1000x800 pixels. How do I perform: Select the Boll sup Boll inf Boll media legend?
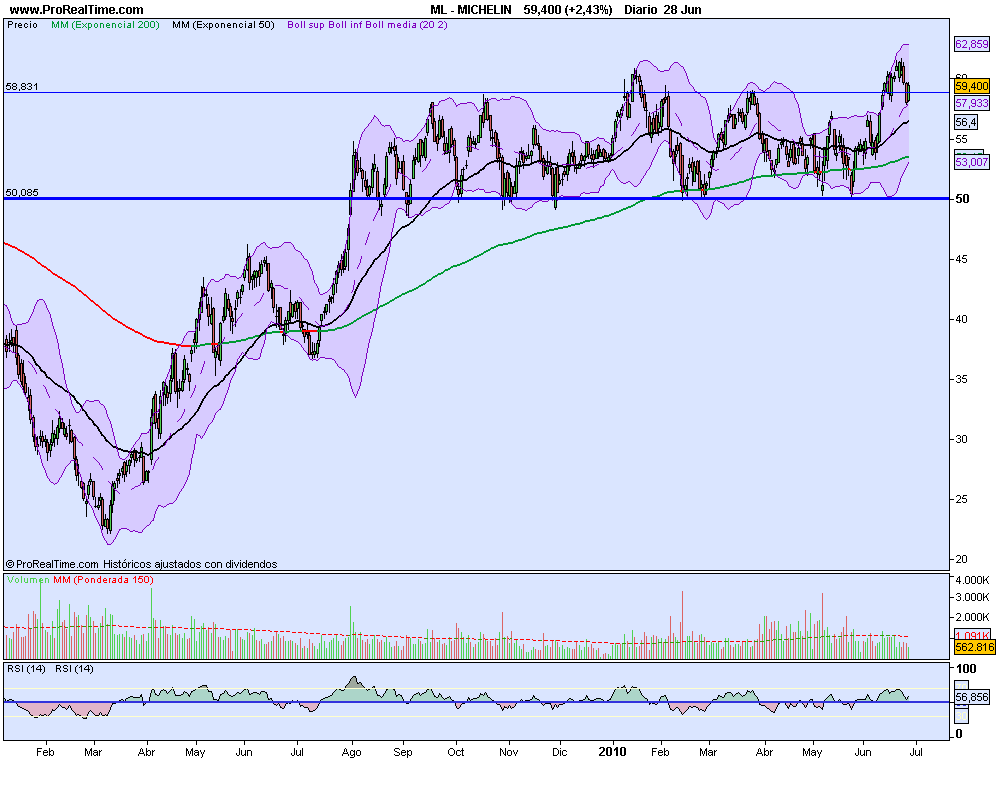[x=367, y=25]
